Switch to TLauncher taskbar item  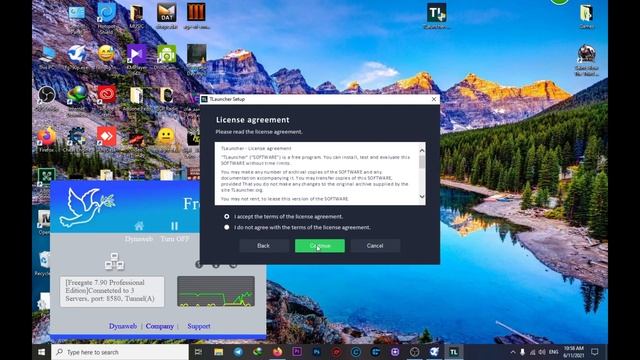453,352
